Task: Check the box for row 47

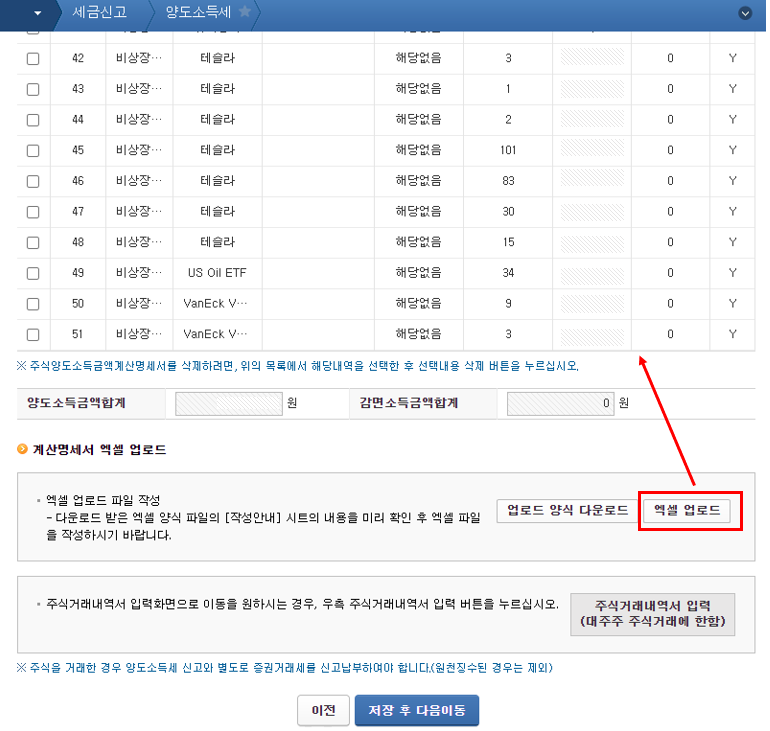Action: (33, 212)
